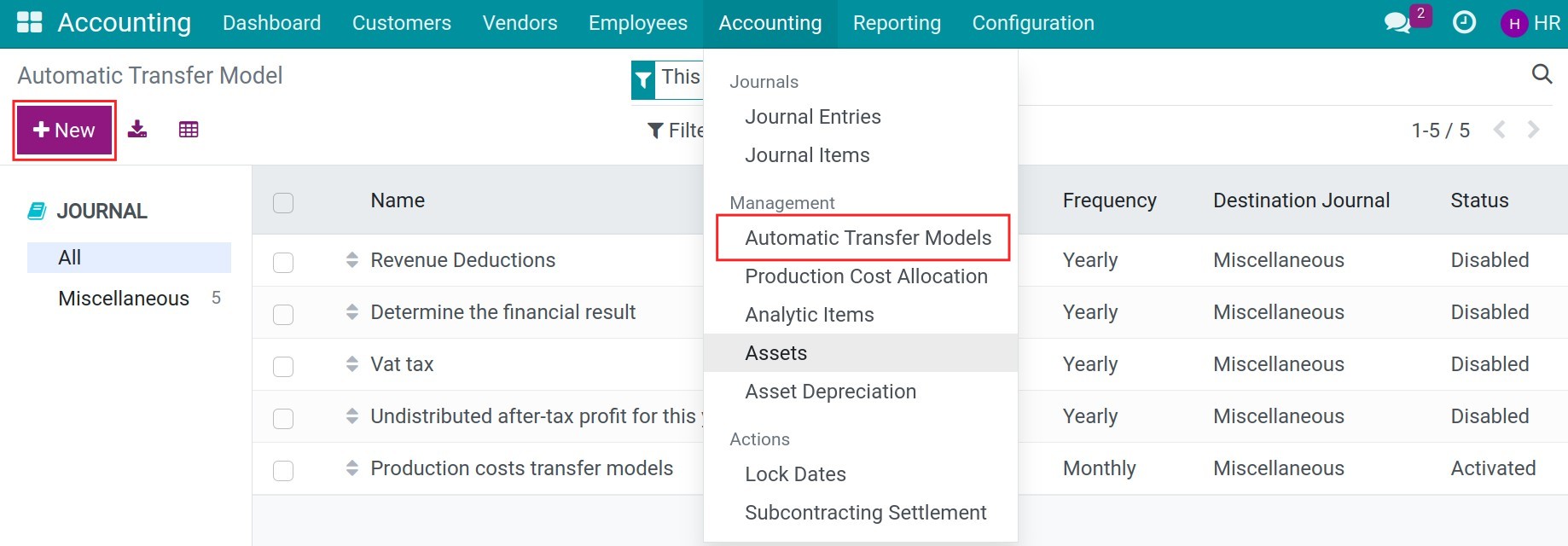Open the Revenue Deductions record
1568x546 pixels.
(462, 260)
